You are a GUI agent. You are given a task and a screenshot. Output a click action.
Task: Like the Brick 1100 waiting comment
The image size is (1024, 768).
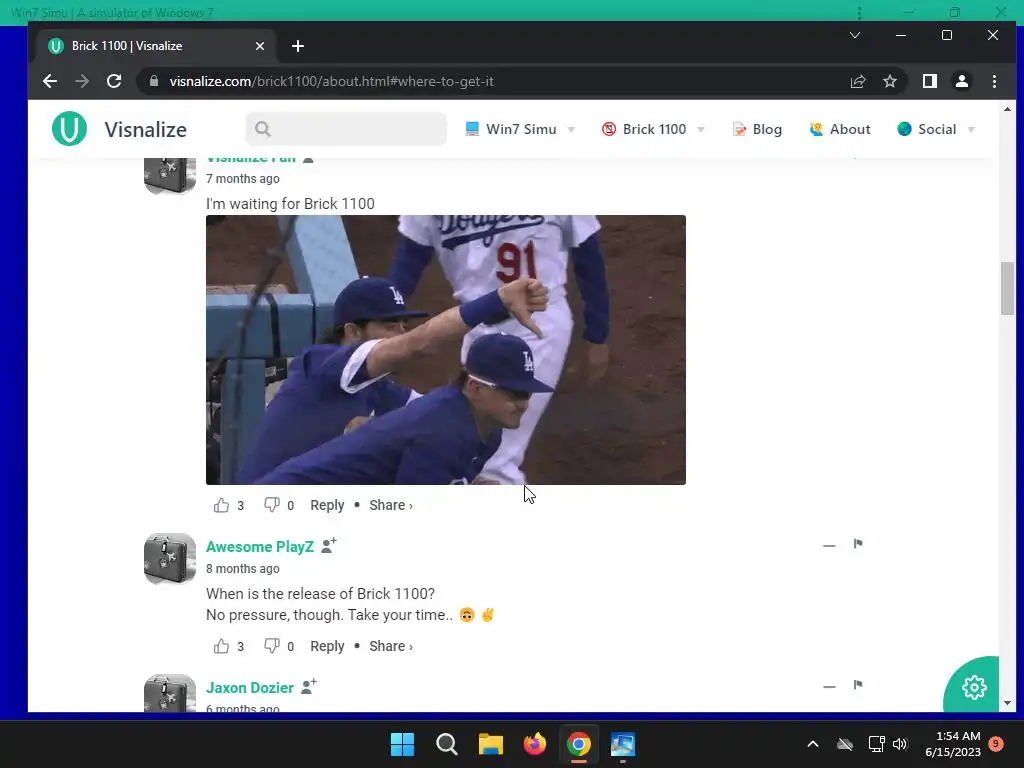pyautogui.click(x=221, y=505)
